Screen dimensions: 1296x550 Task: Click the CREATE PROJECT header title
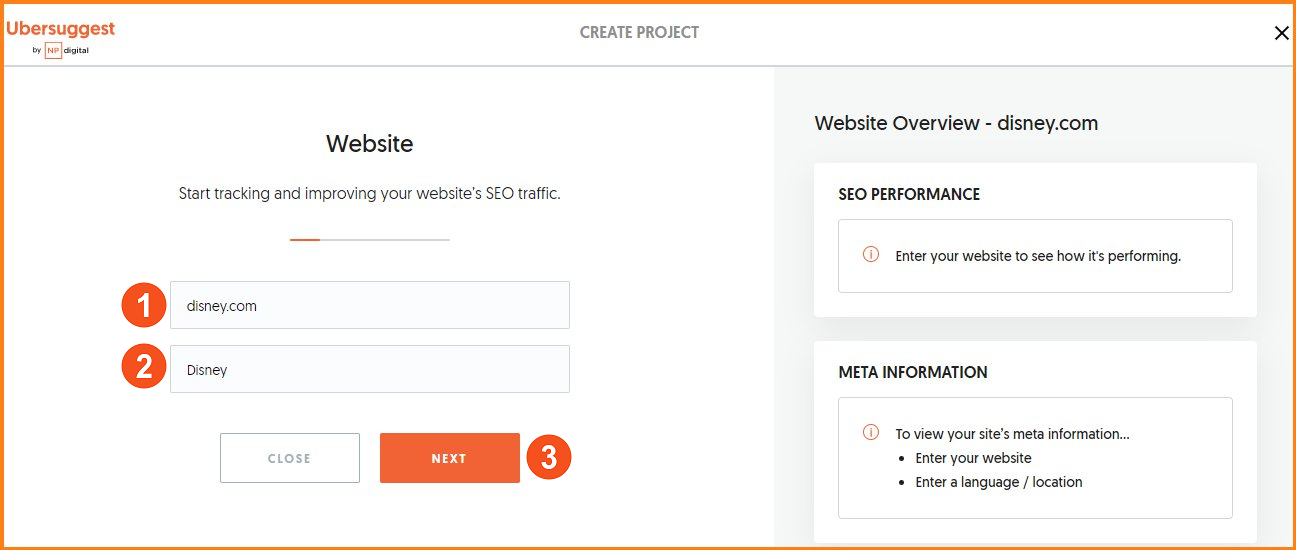(x=639, y=33)
